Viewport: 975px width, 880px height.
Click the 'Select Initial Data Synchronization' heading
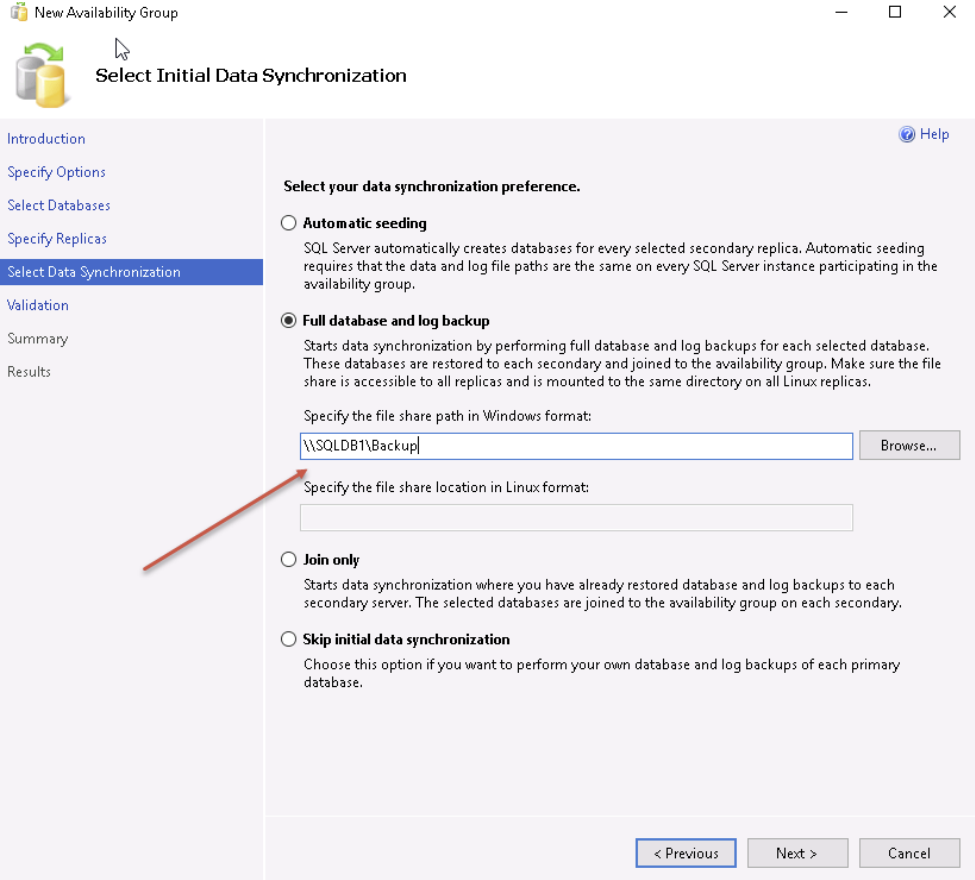point(251,75)
